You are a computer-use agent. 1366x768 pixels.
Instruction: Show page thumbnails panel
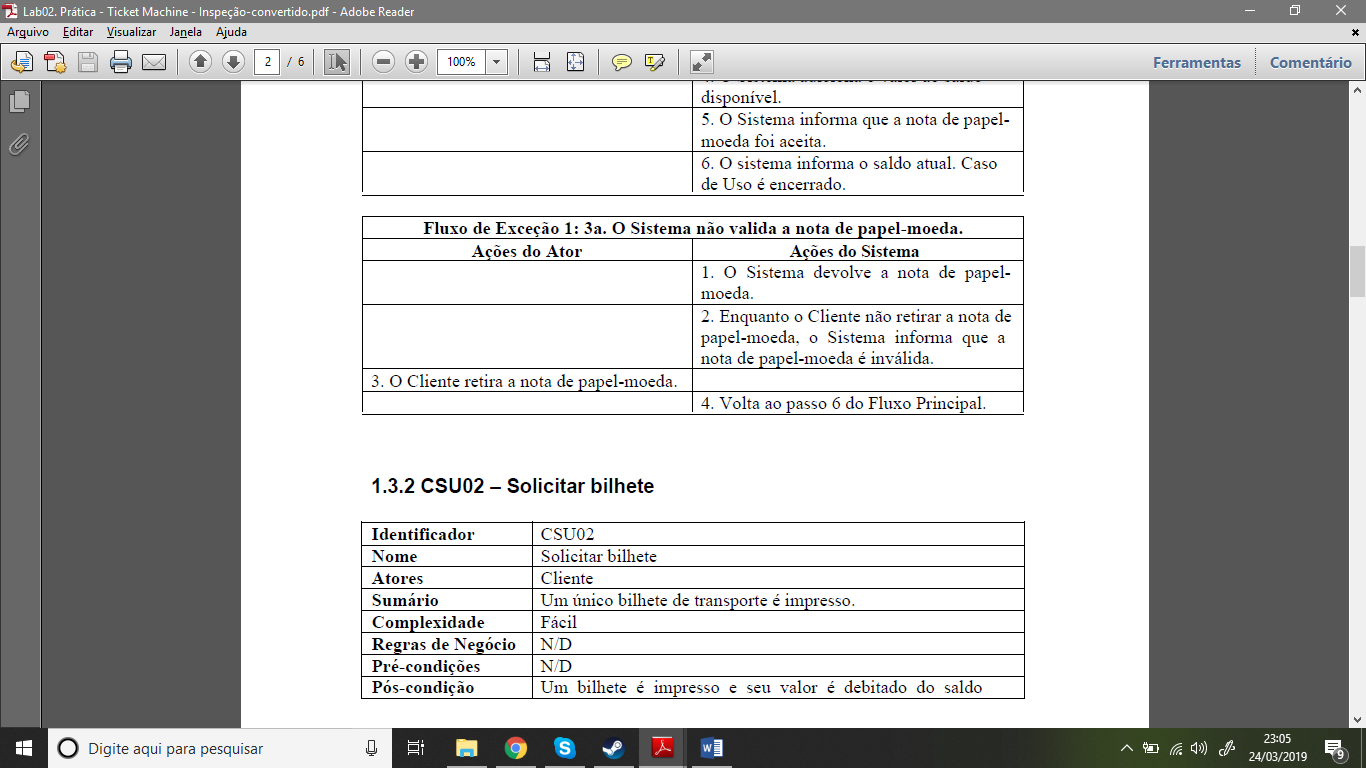(19, 102)
